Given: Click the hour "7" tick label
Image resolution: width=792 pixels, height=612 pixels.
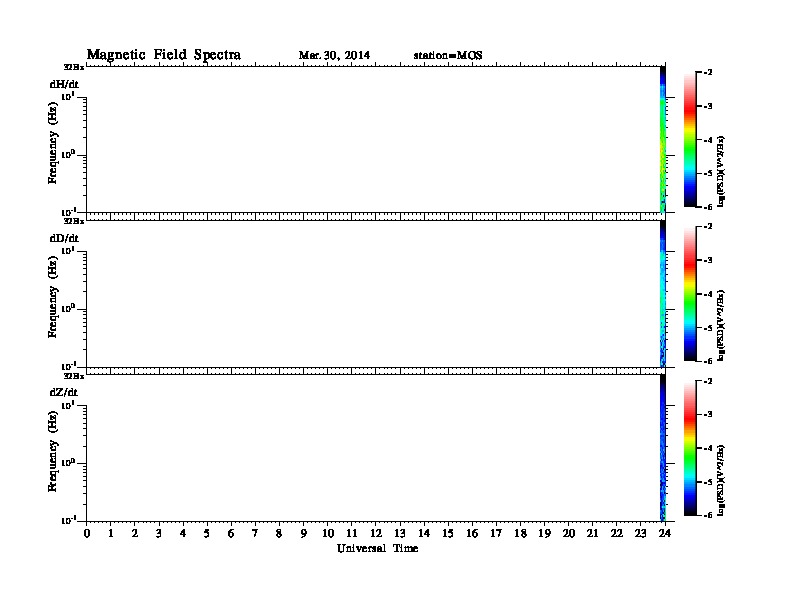Looking at the screenshot, I should point(255,533).
